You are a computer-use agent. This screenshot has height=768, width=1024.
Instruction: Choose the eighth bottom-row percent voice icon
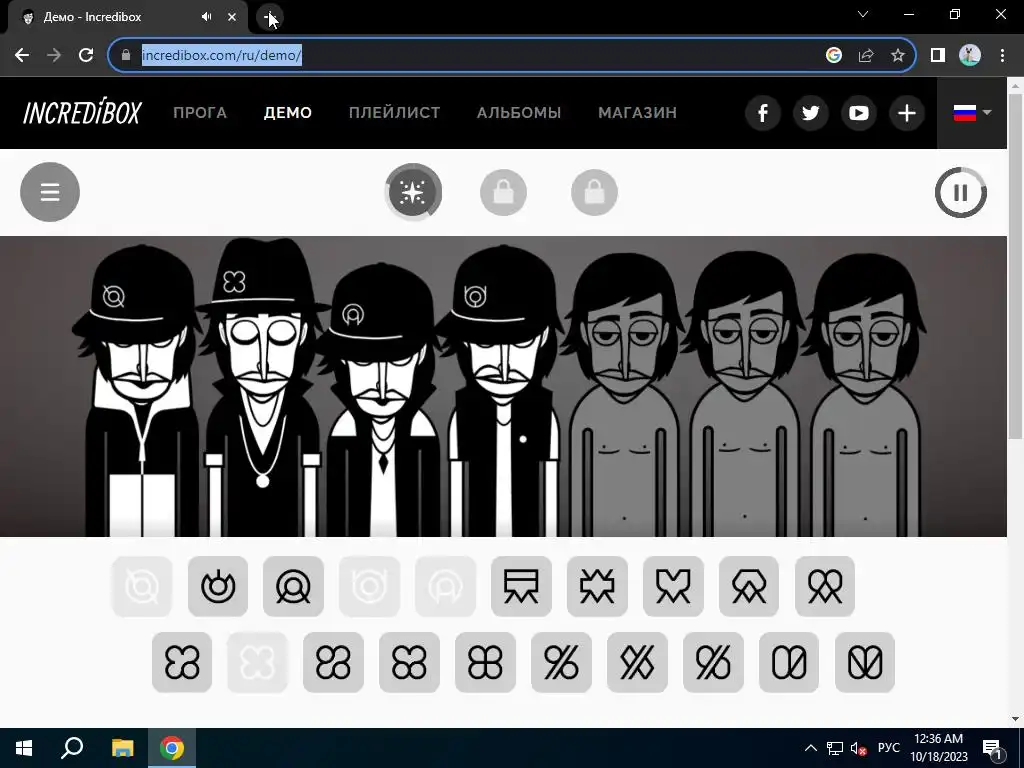click(713, 662)
